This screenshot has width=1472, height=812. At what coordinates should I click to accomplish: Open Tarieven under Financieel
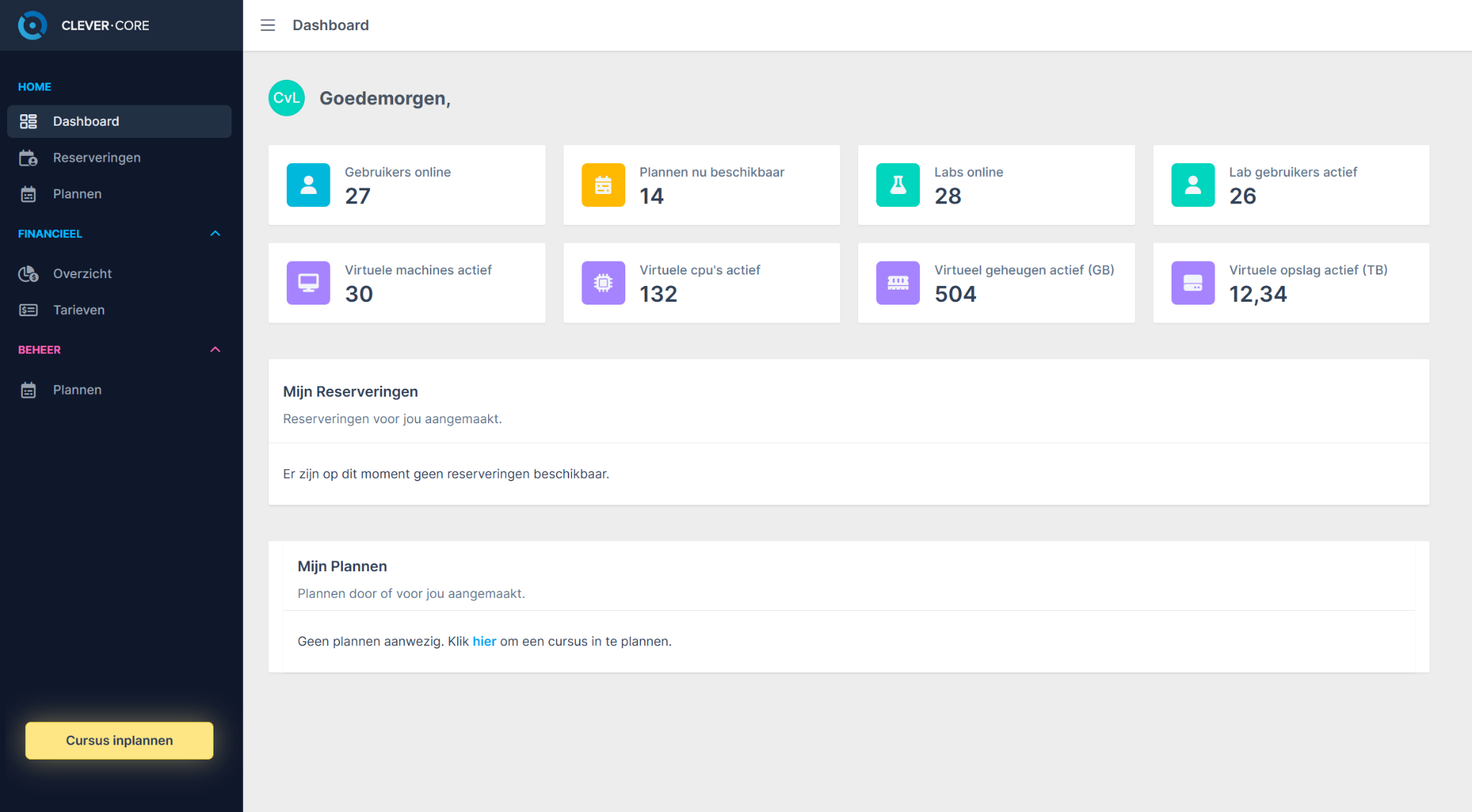pyautogui.click(x=119, y=310)
